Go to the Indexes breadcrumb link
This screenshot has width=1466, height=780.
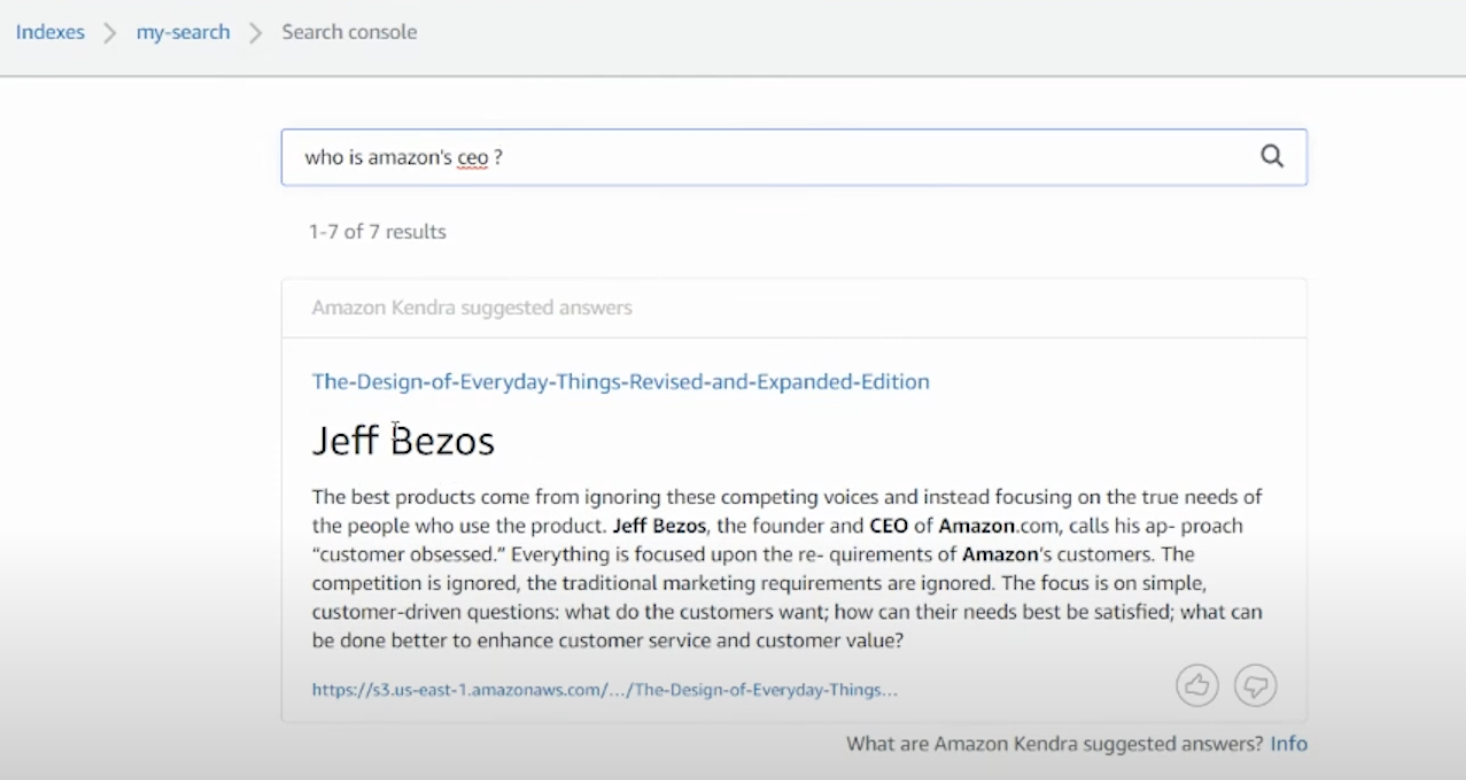point(50,32)
